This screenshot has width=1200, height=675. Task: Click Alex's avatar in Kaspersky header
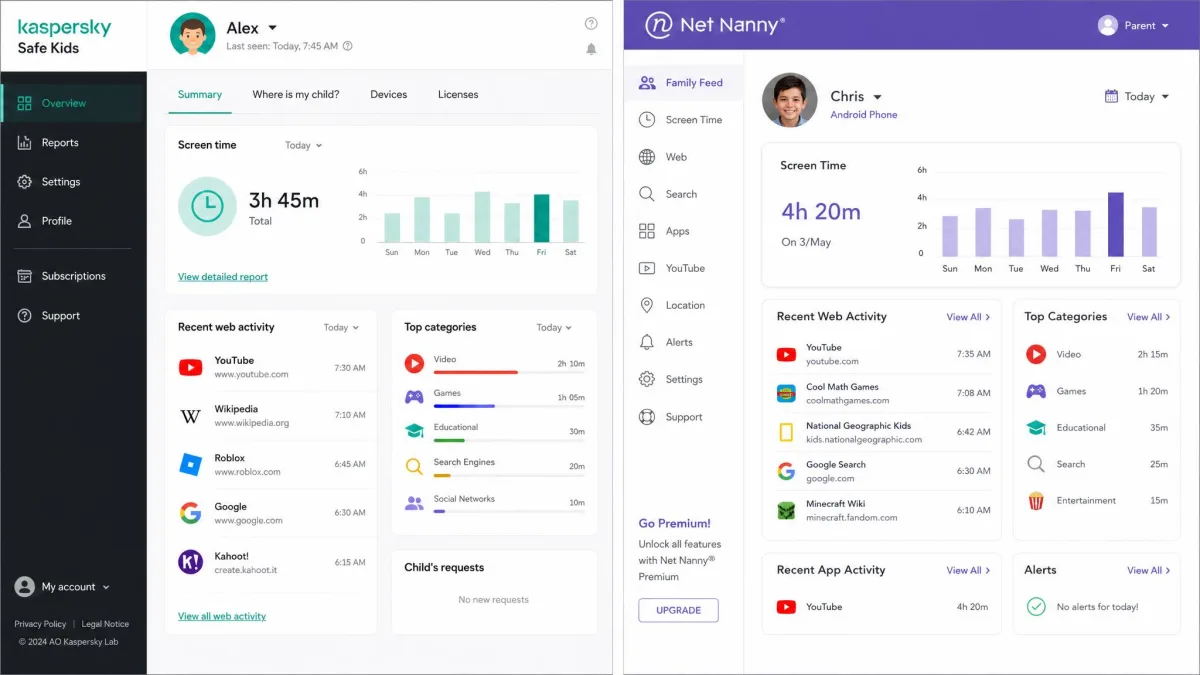[192, 34]
